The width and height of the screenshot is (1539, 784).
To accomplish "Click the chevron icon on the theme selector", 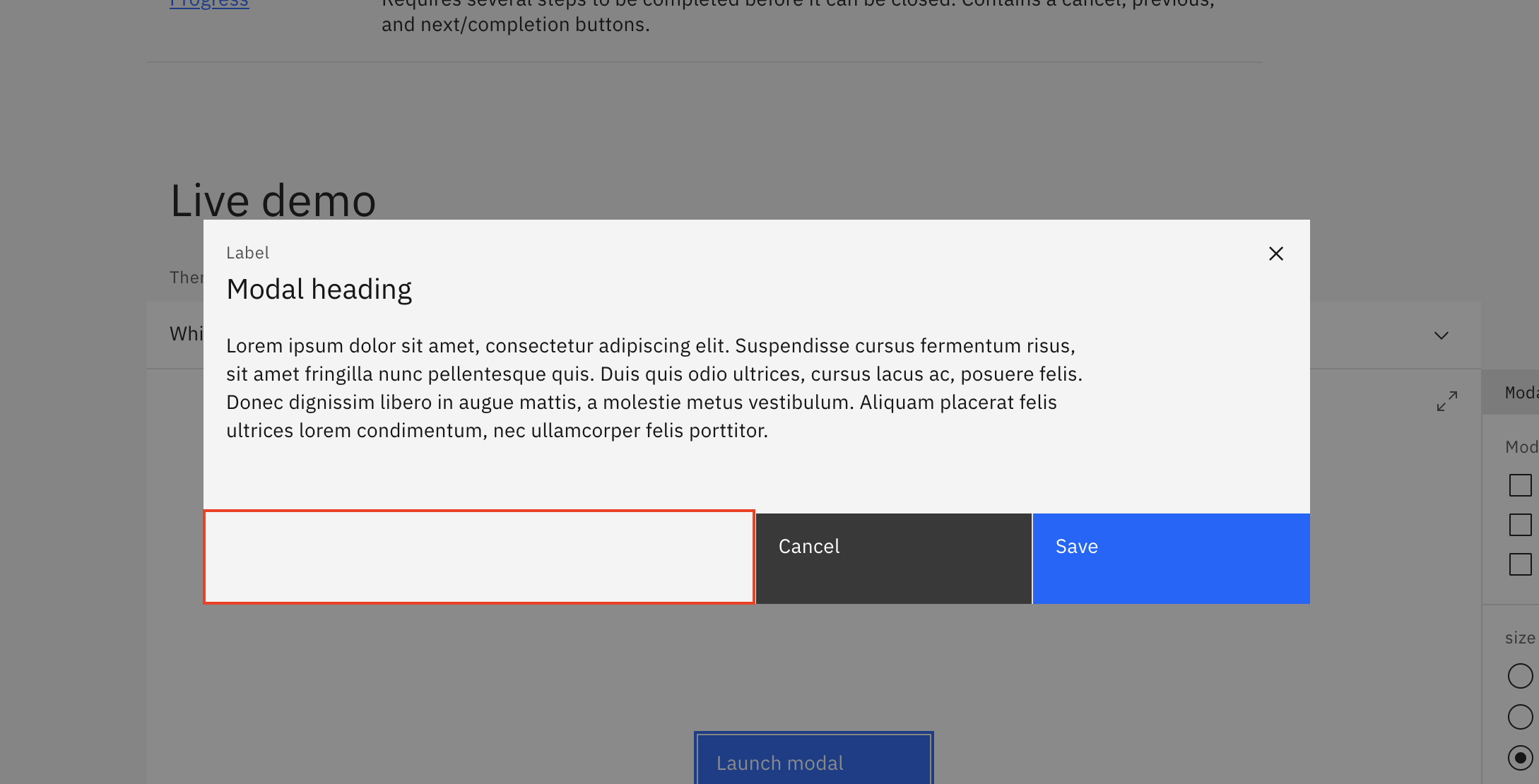I will click(1441, 335).
